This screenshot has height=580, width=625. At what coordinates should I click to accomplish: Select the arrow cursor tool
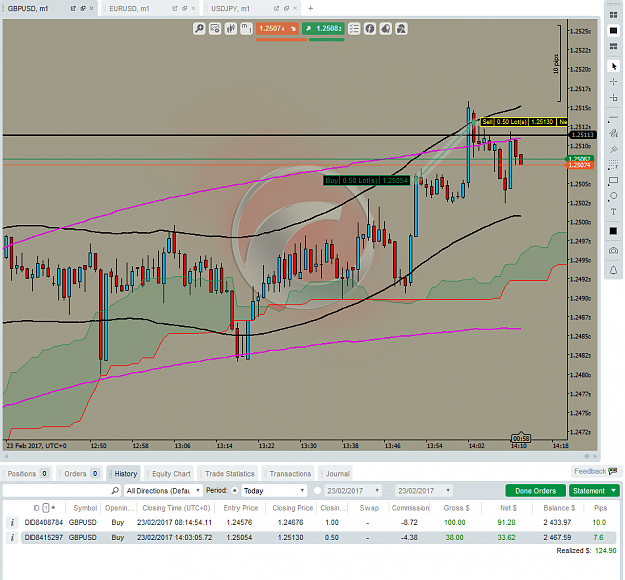[x=613, y=66]
